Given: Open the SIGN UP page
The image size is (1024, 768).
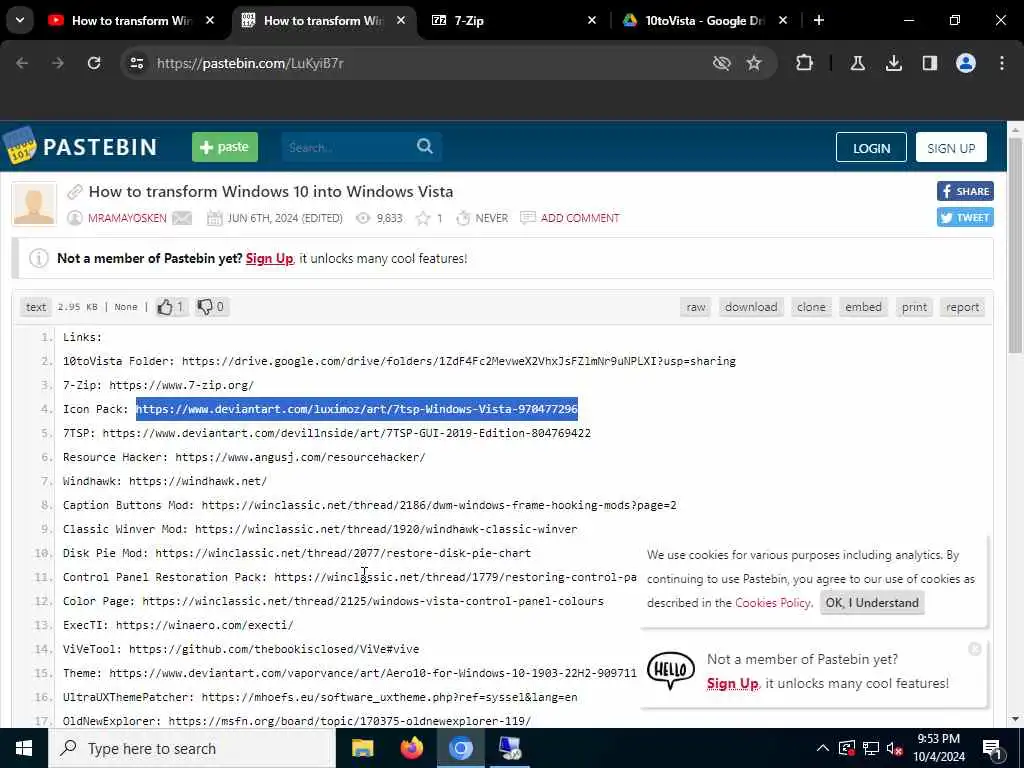Looking at the screenshot, I should (x=951, y=148).
